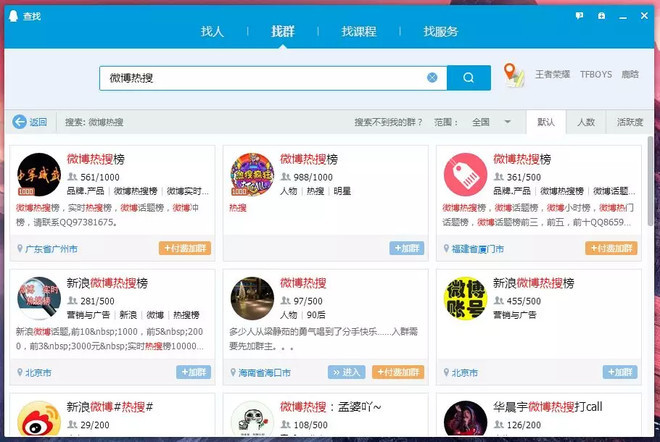Open the feedback icon in title bar
Image resolution: width=660 pixels, height=442 pixels.
(580, 16)
